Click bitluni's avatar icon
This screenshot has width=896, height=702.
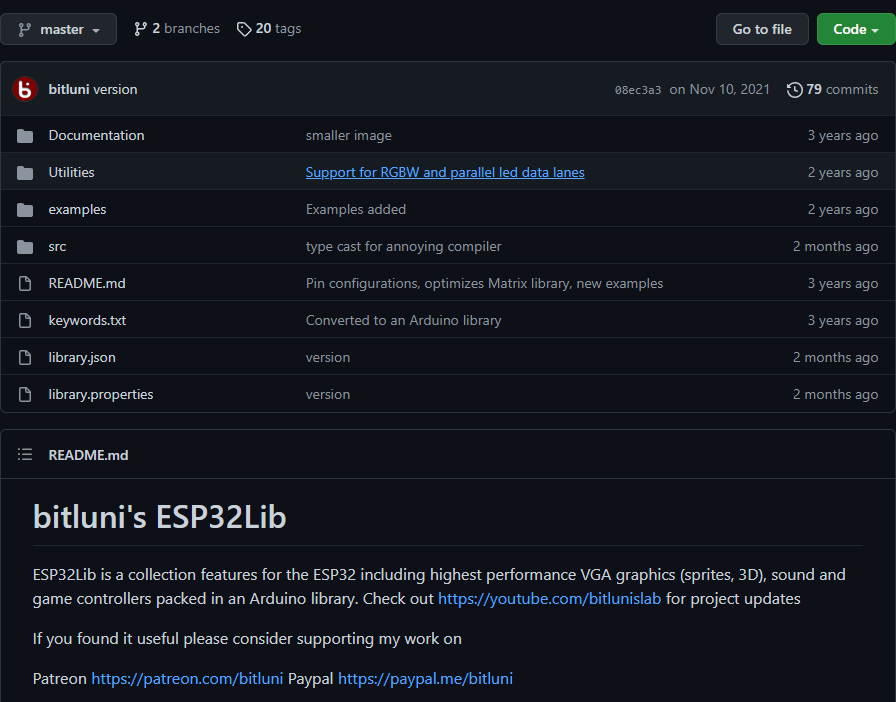tap(25, 89)
